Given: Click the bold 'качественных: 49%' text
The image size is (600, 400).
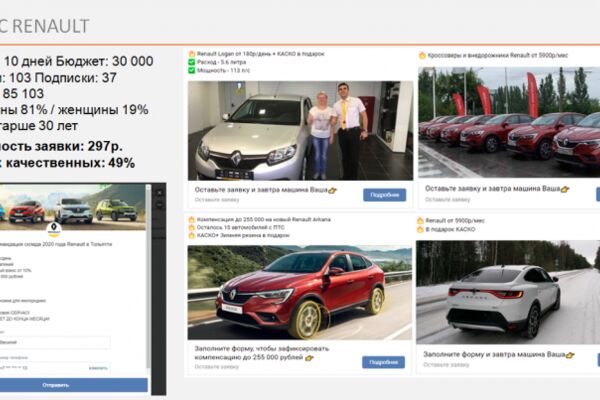Looking at the screenshot, I should [x=70, y=163].
